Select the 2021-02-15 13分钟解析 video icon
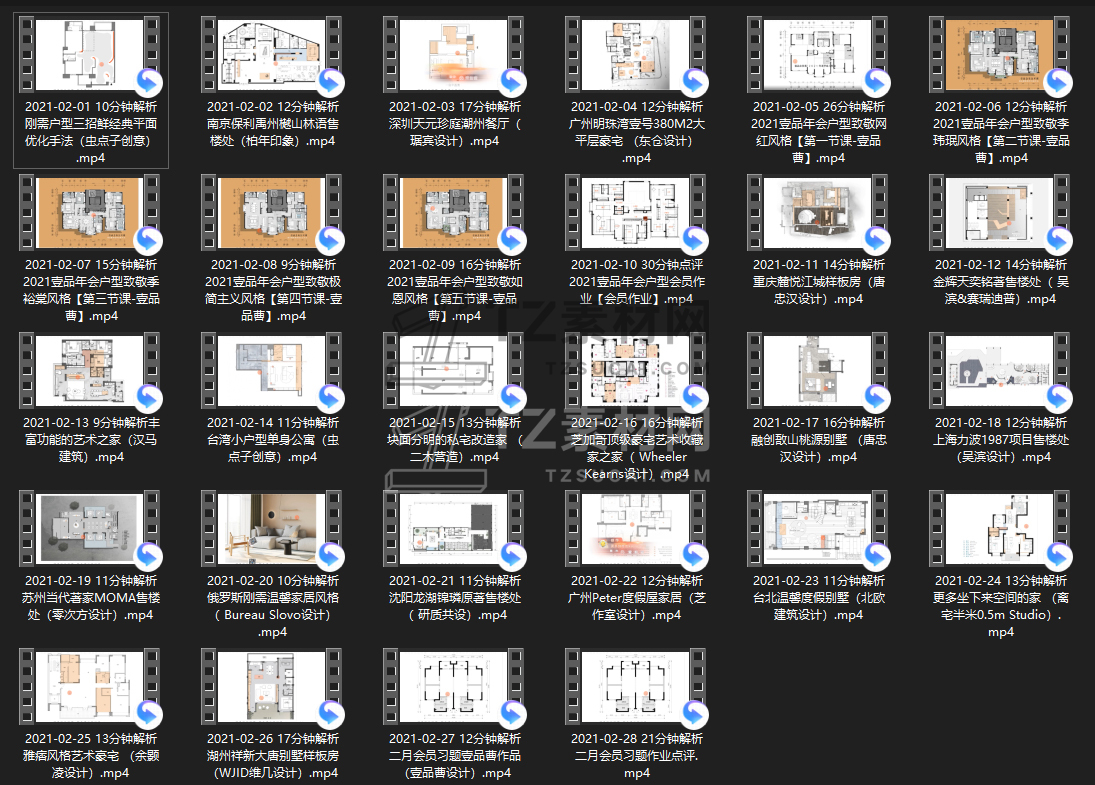Screen dimensions: 1095x785 click(454, 370)
